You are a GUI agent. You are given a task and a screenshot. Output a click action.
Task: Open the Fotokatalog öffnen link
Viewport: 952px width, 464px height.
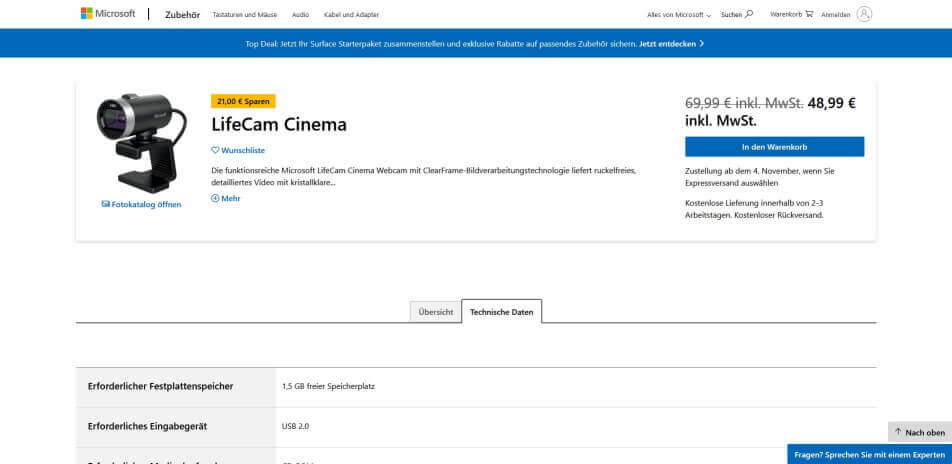(141, 205)
